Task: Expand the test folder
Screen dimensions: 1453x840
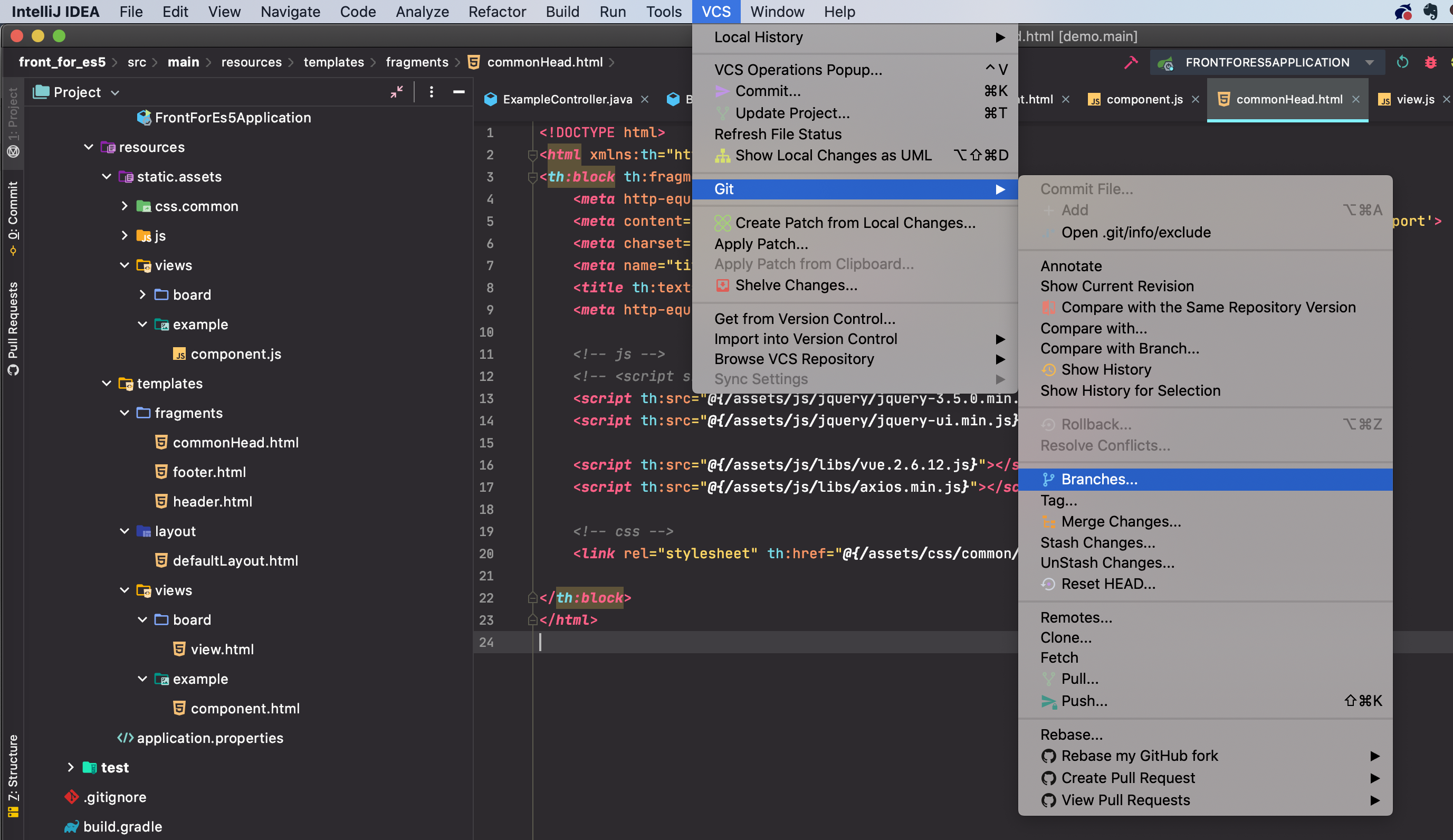Action: coord(70,767)
